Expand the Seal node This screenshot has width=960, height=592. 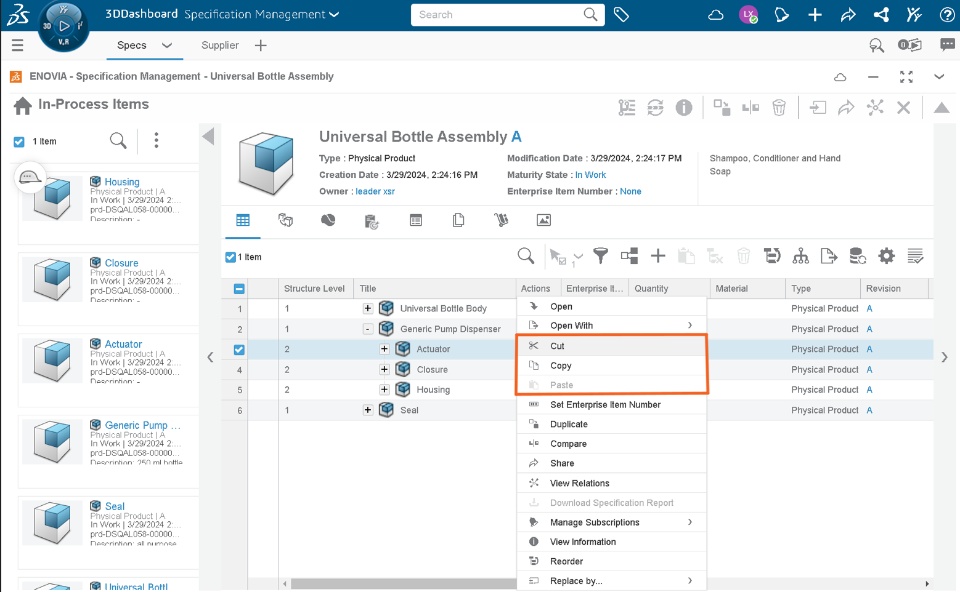coord(367,410)
